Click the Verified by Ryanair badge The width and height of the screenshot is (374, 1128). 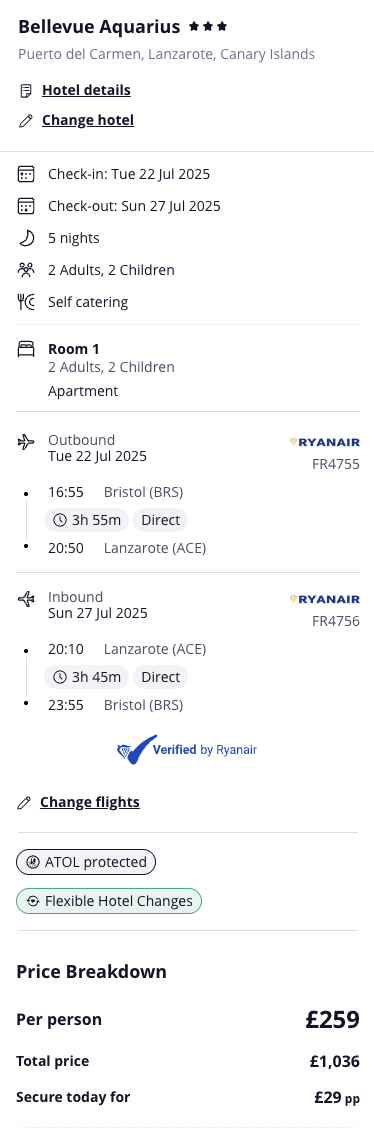pos(187,750)
